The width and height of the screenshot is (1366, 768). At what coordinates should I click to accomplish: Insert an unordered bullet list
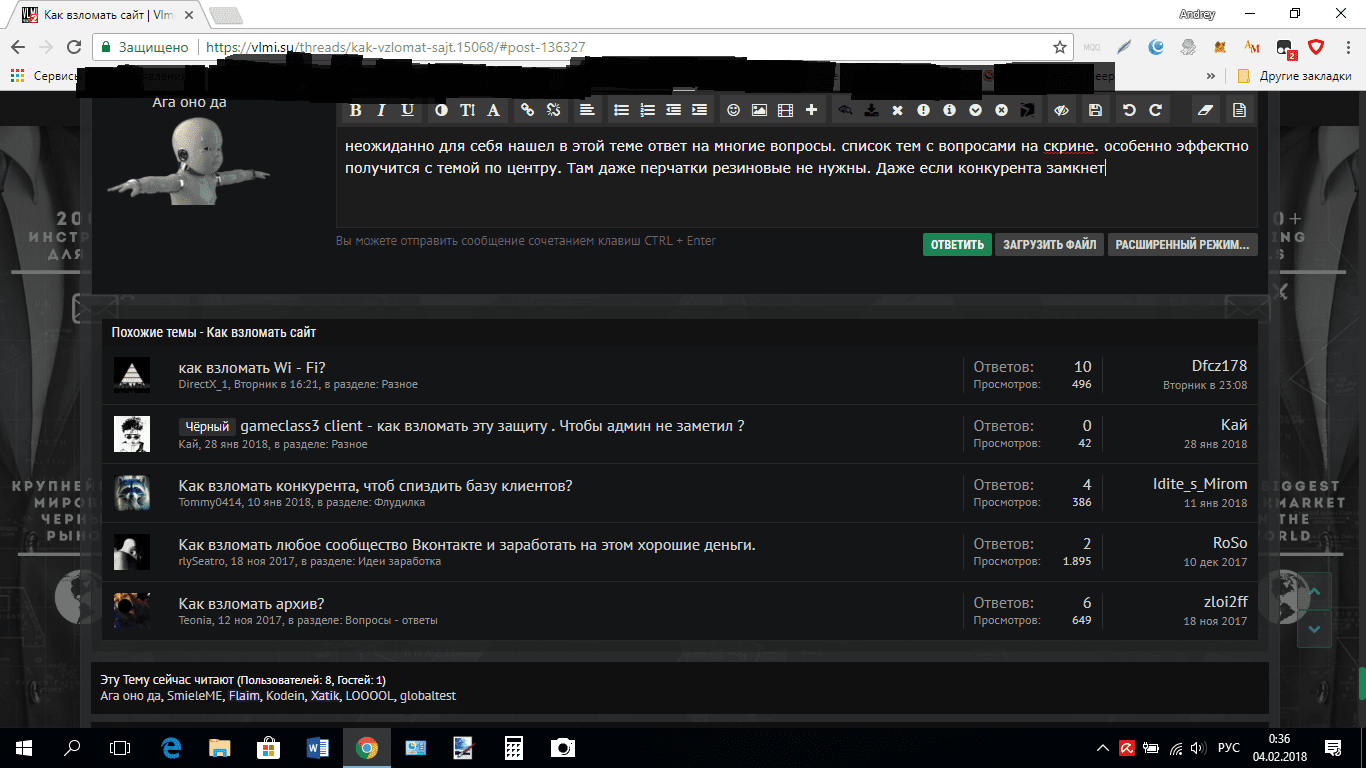pyautogui.click(x=621, y=110)
